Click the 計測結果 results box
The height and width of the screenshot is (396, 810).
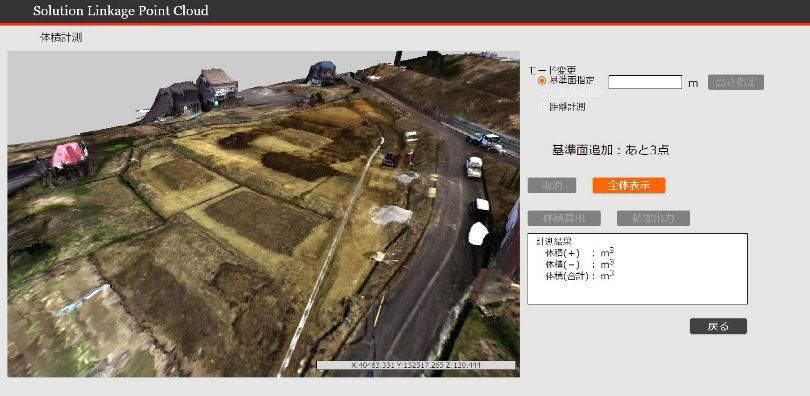(x=637, y=269)
